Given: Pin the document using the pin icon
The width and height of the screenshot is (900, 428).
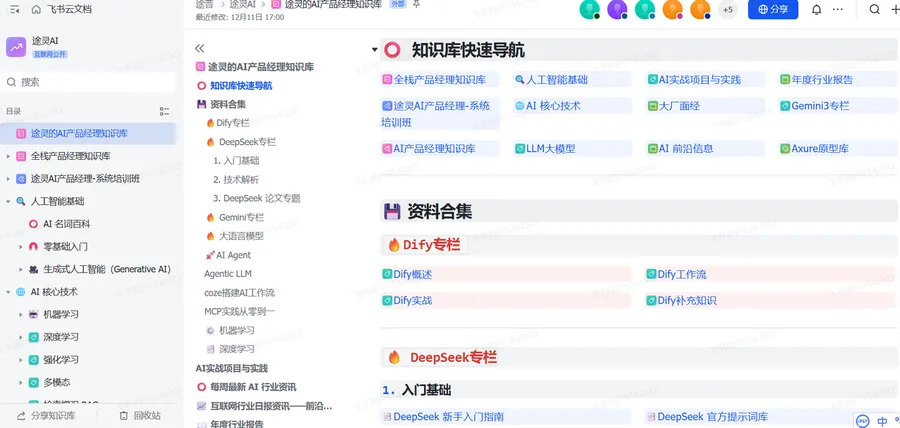Looking at the screenshot, I should click(x=416, y=5).
